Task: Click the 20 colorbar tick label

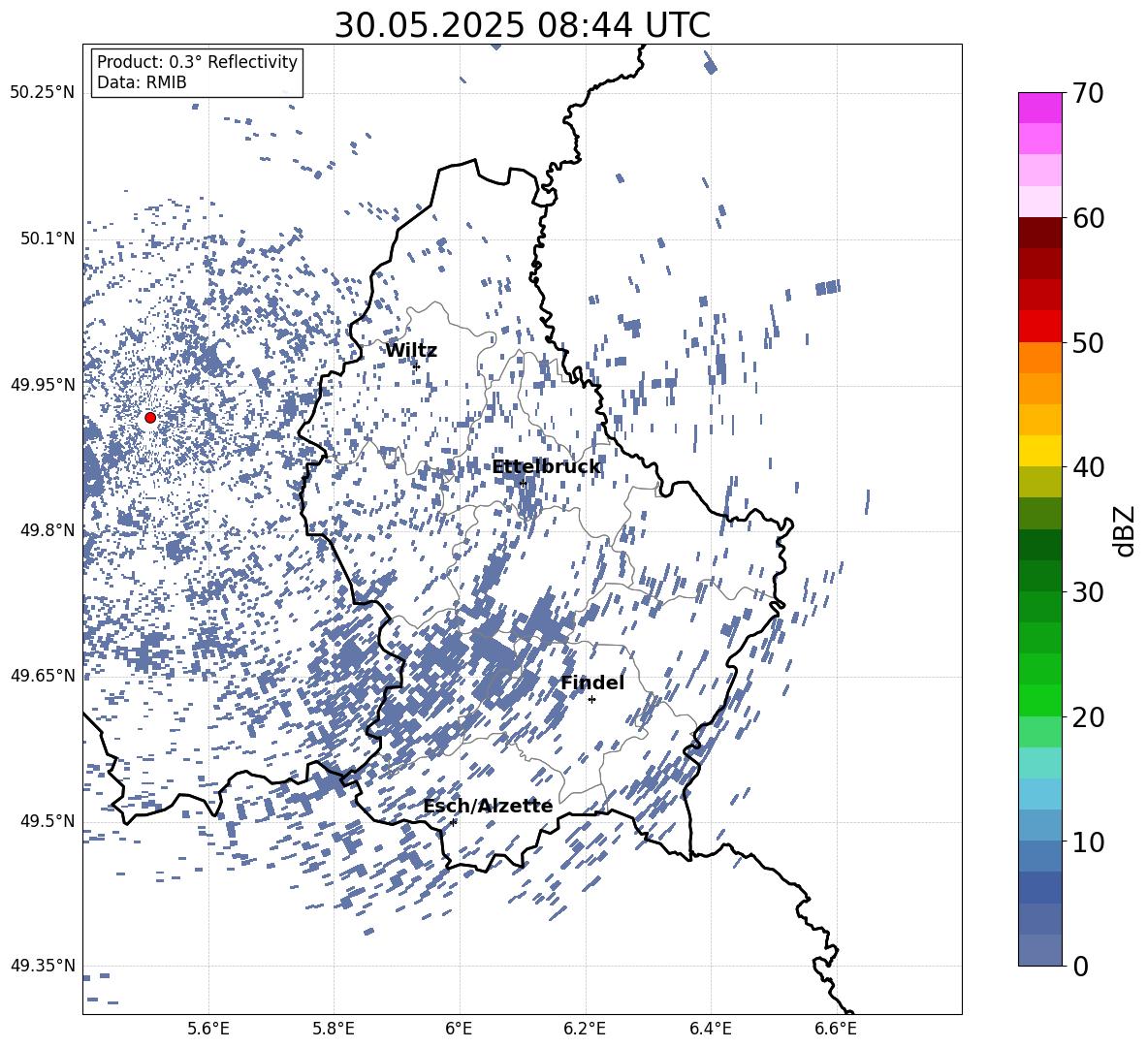Action: click(1088, 716)
